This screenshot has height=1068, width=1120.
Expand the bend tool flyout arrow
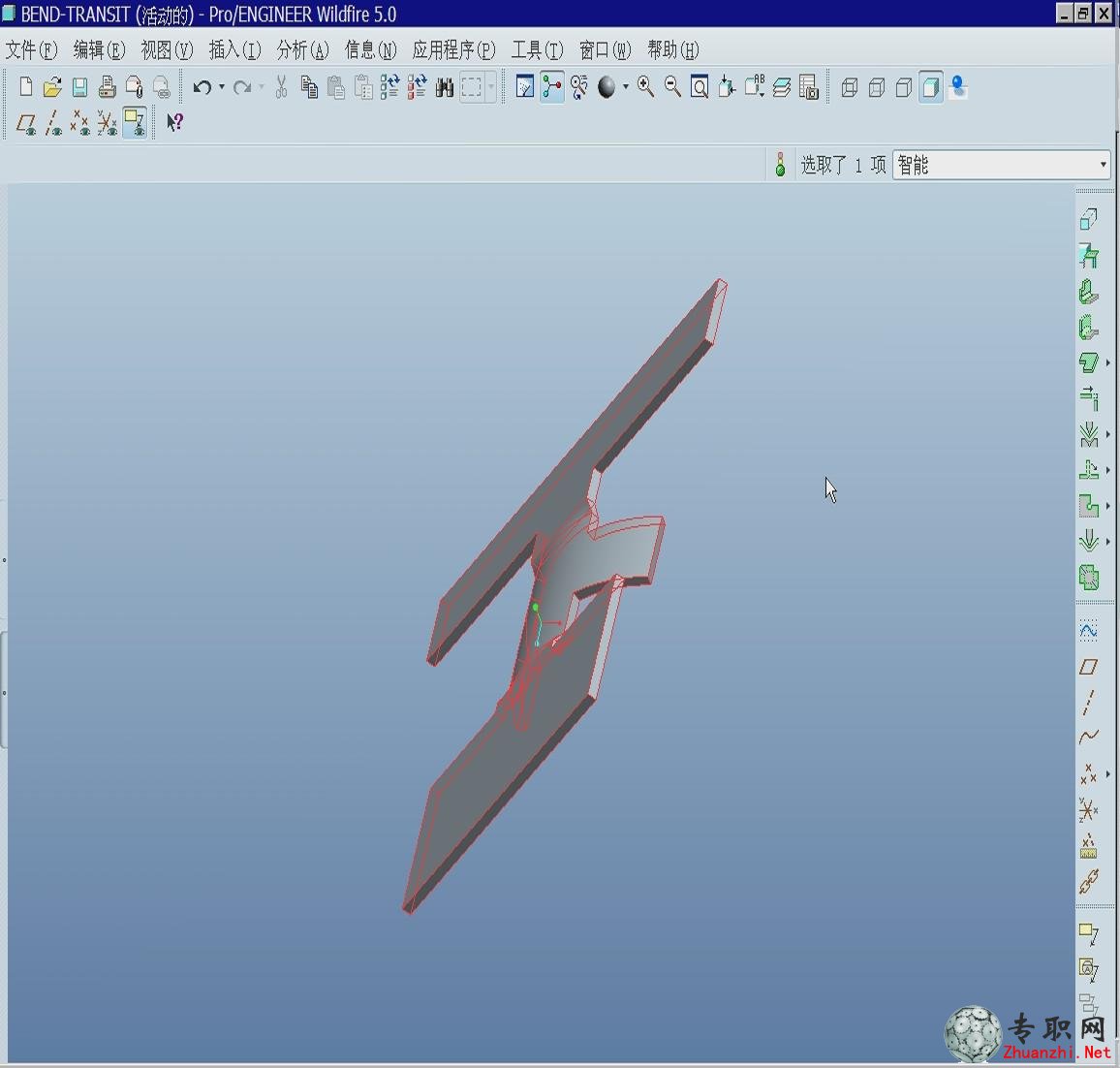1107,434
